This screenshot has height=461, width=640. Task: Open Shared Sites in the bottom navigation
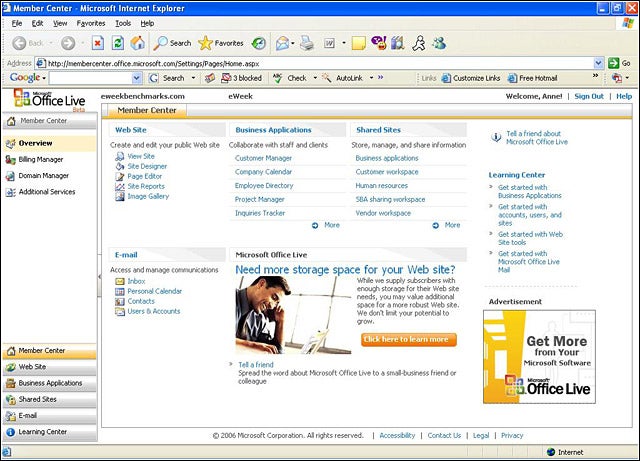50,399
